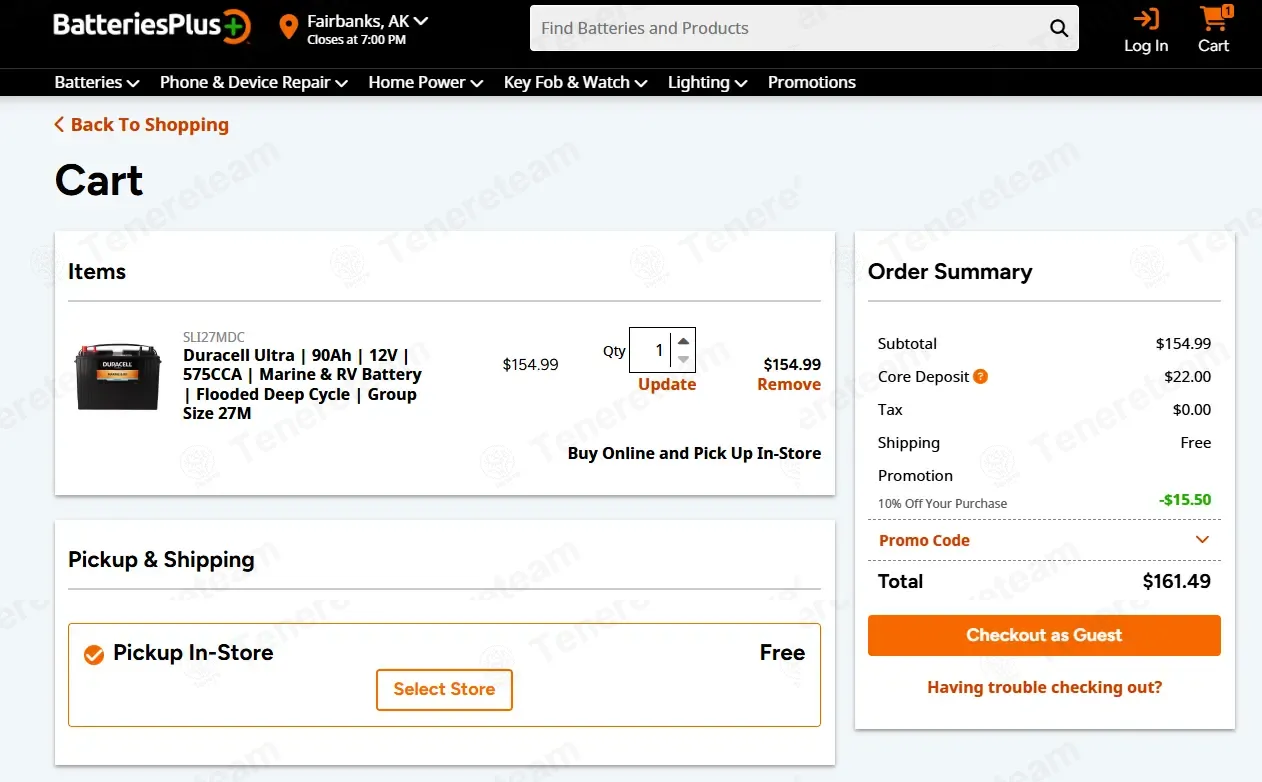1262x782 pixels.
Task: Click the Core Deposit help icon
Action: tap(981, 376)
